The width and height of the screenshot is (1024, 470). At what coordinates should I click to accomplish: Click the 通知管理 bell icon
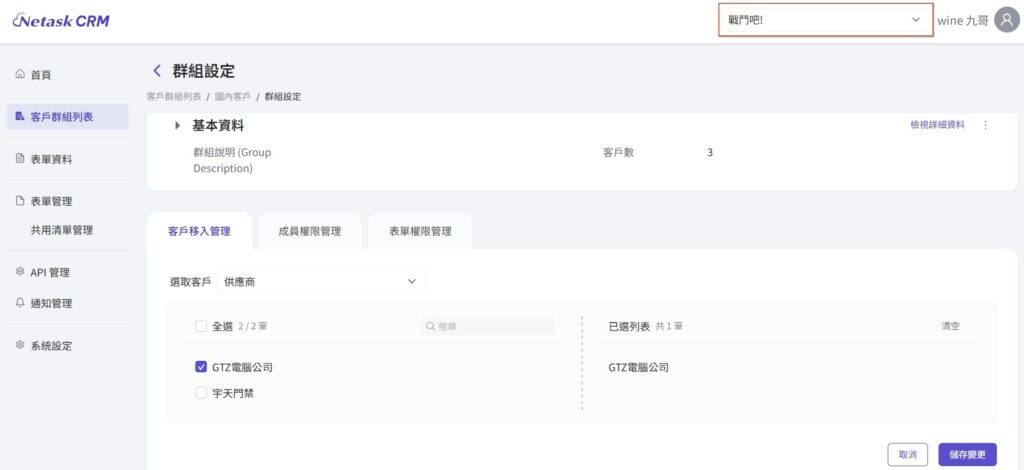(20, 303)
